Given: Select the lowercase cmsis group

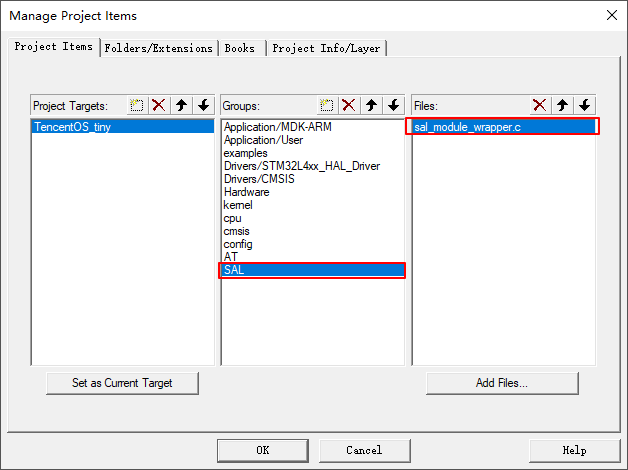Looking at the screenshot, I should click(x=312, y=231).
